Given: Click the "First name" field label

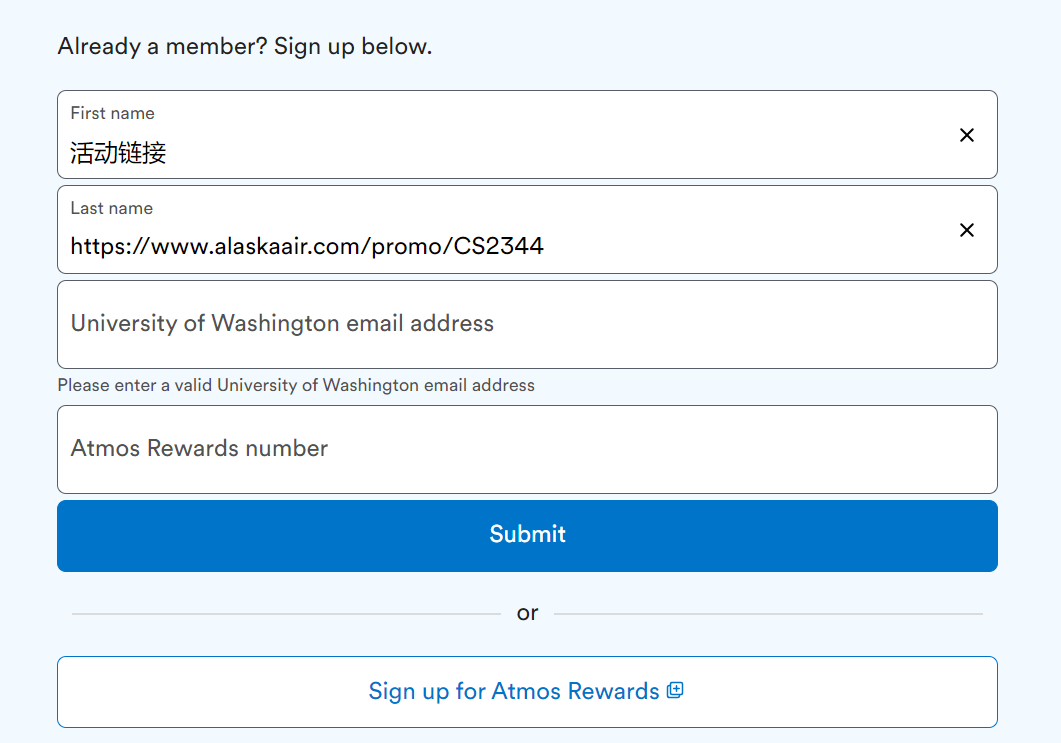Looking at the screenshot, I should click(x=112, y=113).
